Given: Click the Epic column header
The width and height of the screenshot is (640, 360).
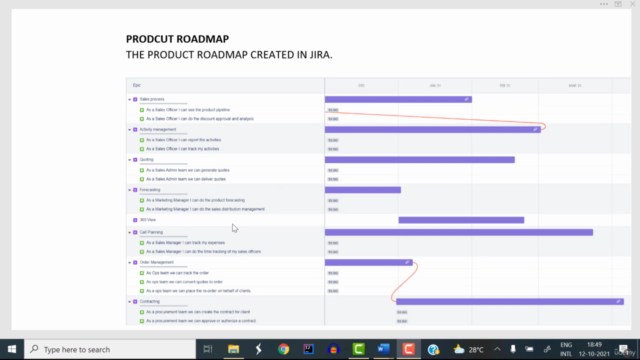Looking at the screenshot, I should [137, 85].
